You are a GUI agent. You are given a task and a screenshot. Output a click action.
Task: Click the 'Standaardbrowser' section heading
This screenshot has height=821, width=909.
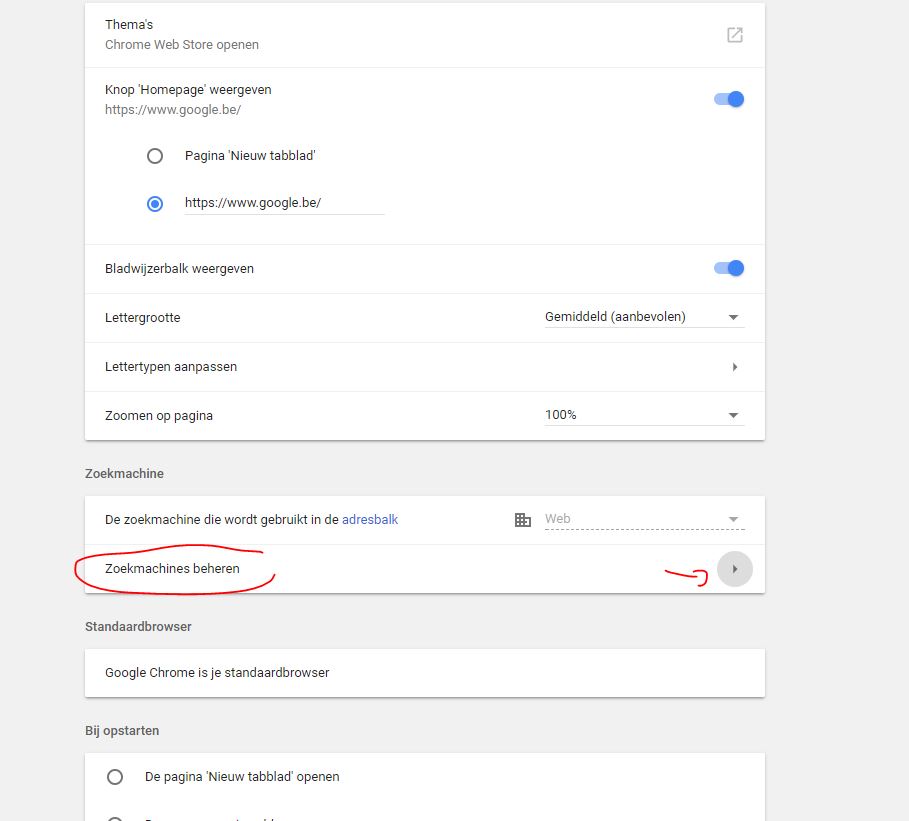pos(138,627)
